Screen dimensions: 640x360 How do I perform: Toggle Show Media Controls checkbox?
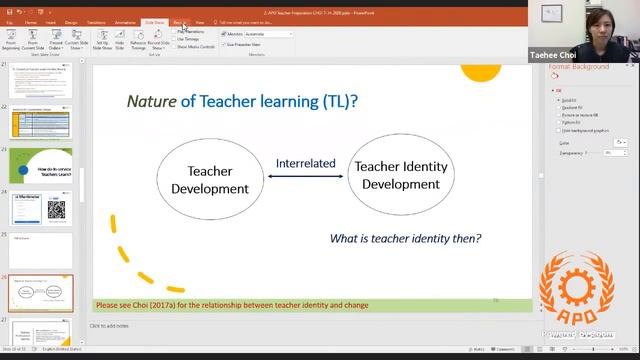(174, 47)
